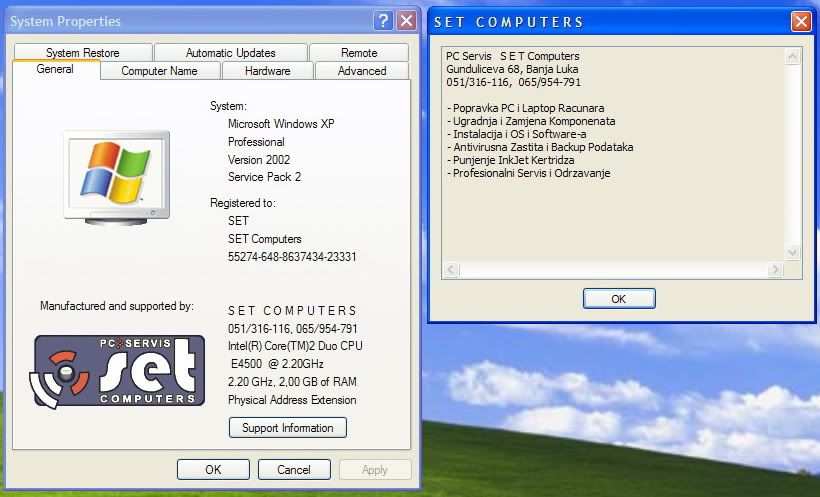Click the vertical scrollbar down arrow
The width and height of the screenshot is (820, 497).
point(792,253)
